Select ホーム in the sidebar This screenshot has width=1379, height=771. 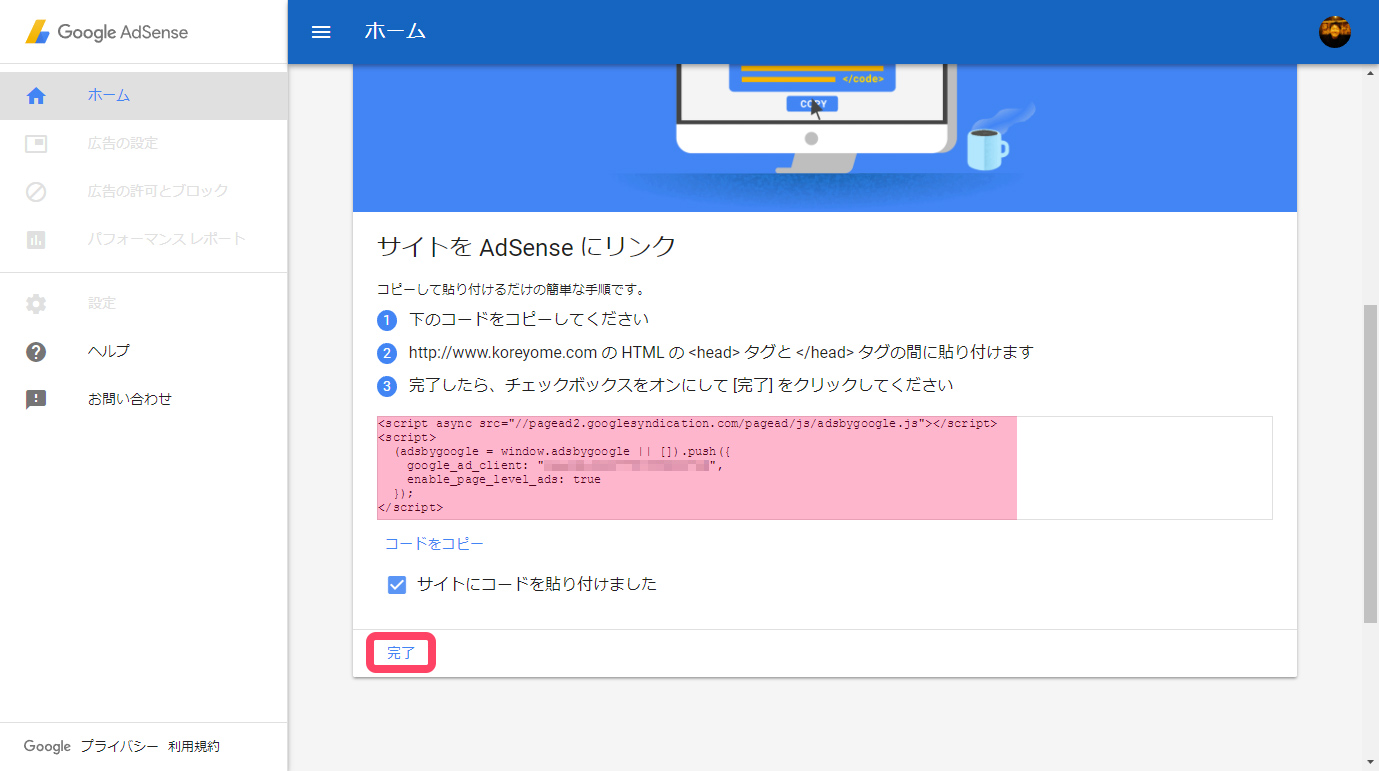(144, 96)
